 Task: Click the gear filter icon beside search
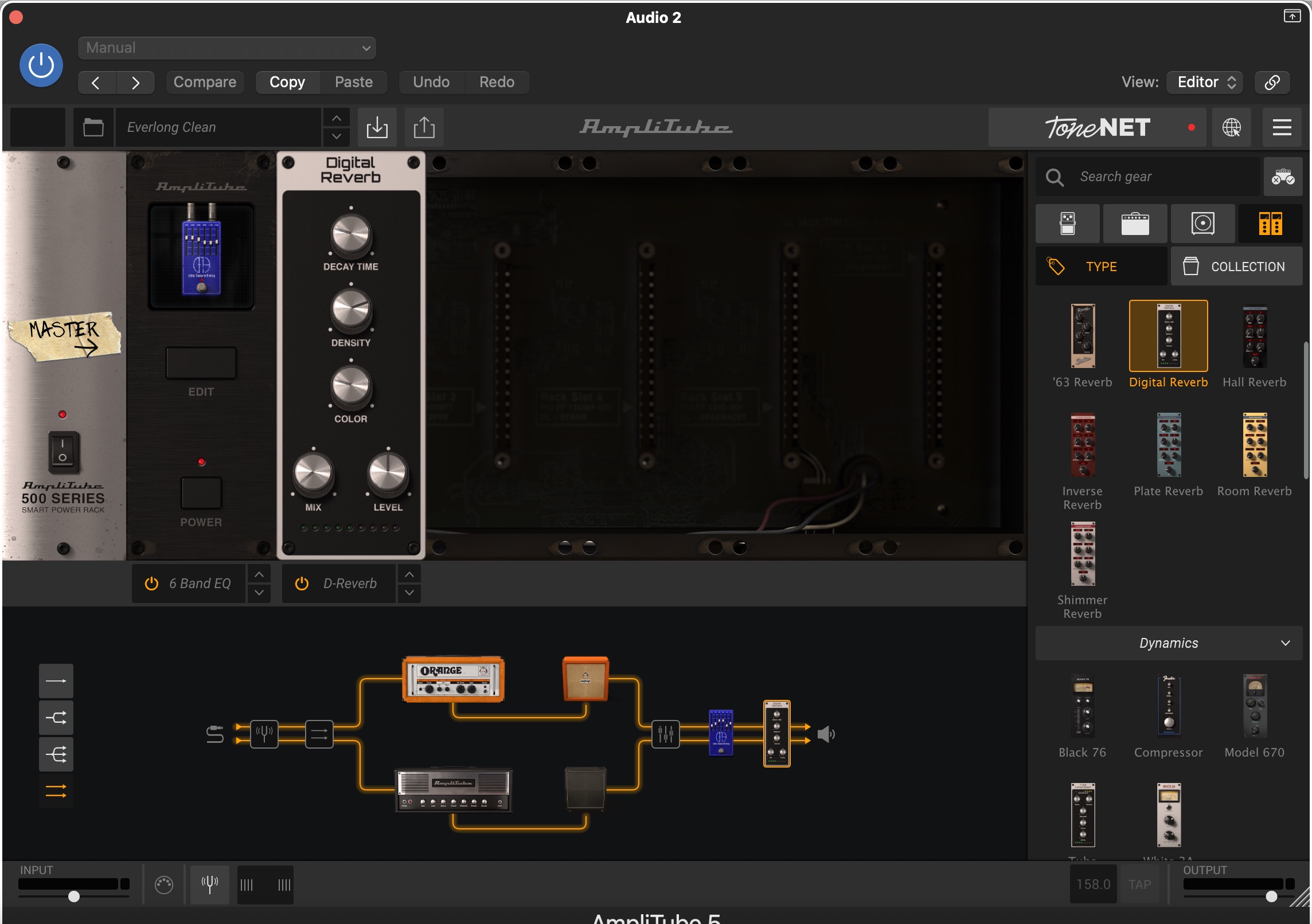tap(1283, 177)
